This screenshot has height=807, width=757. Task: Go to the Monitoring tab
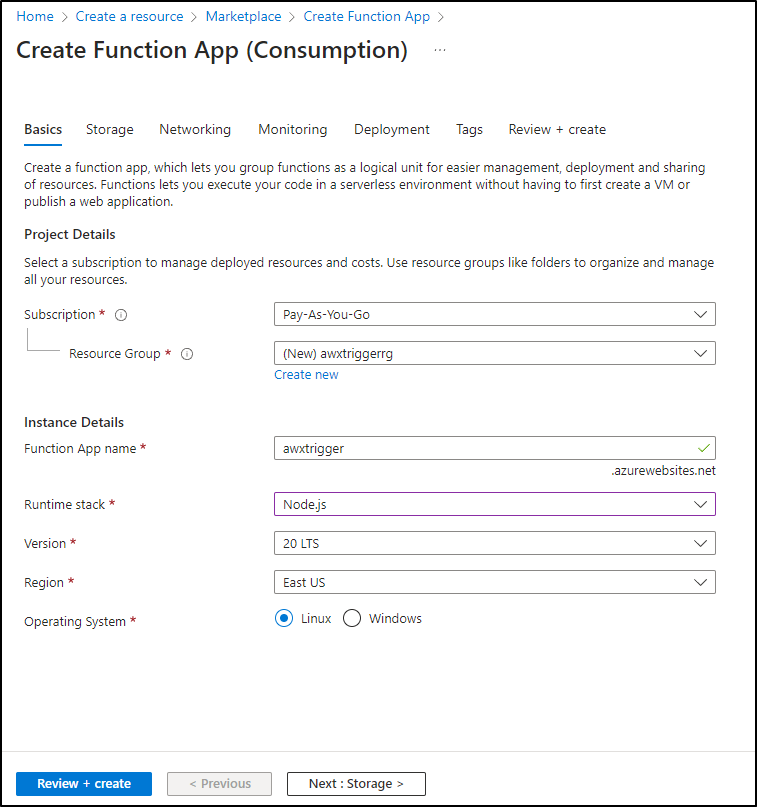click(293, 129)
